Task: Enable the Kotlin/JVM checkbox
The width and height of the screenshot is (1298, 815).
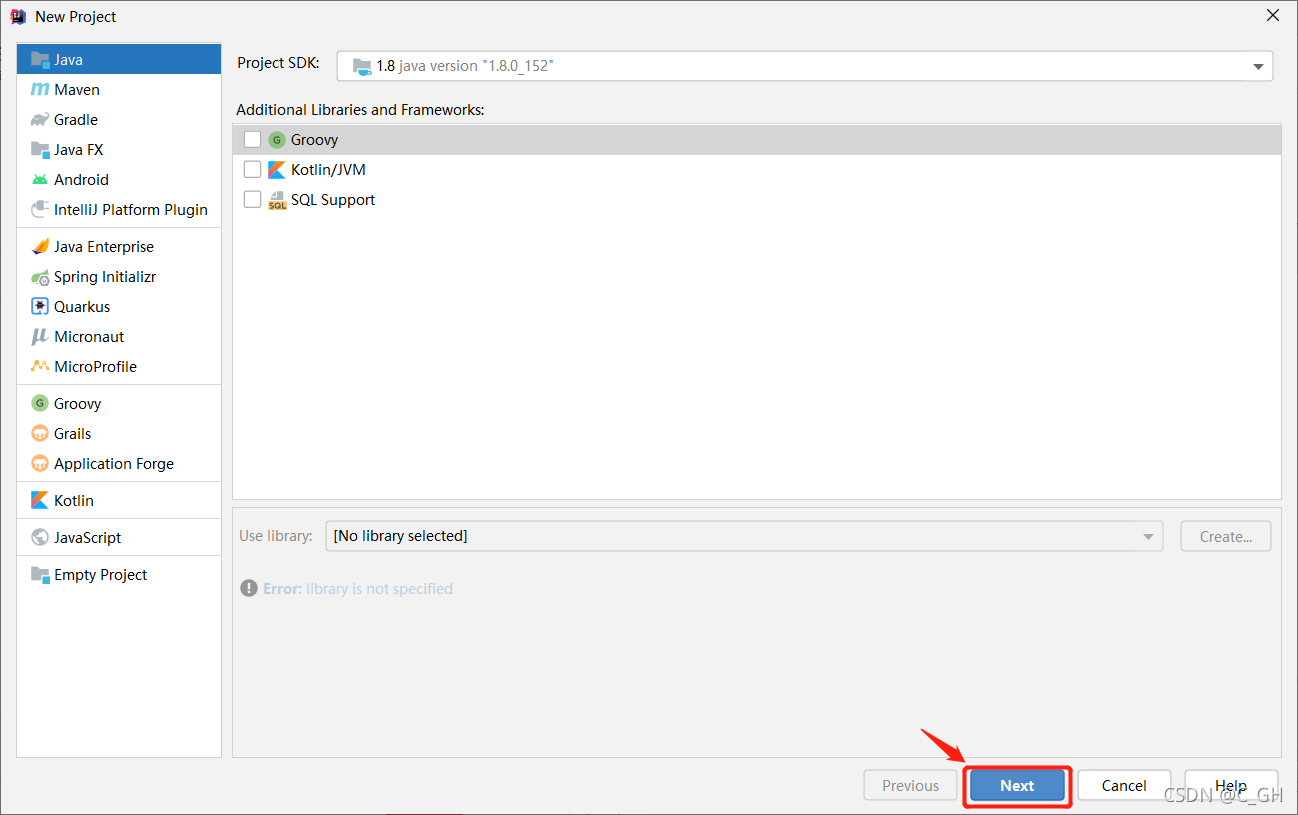Action: pos(253,169)
